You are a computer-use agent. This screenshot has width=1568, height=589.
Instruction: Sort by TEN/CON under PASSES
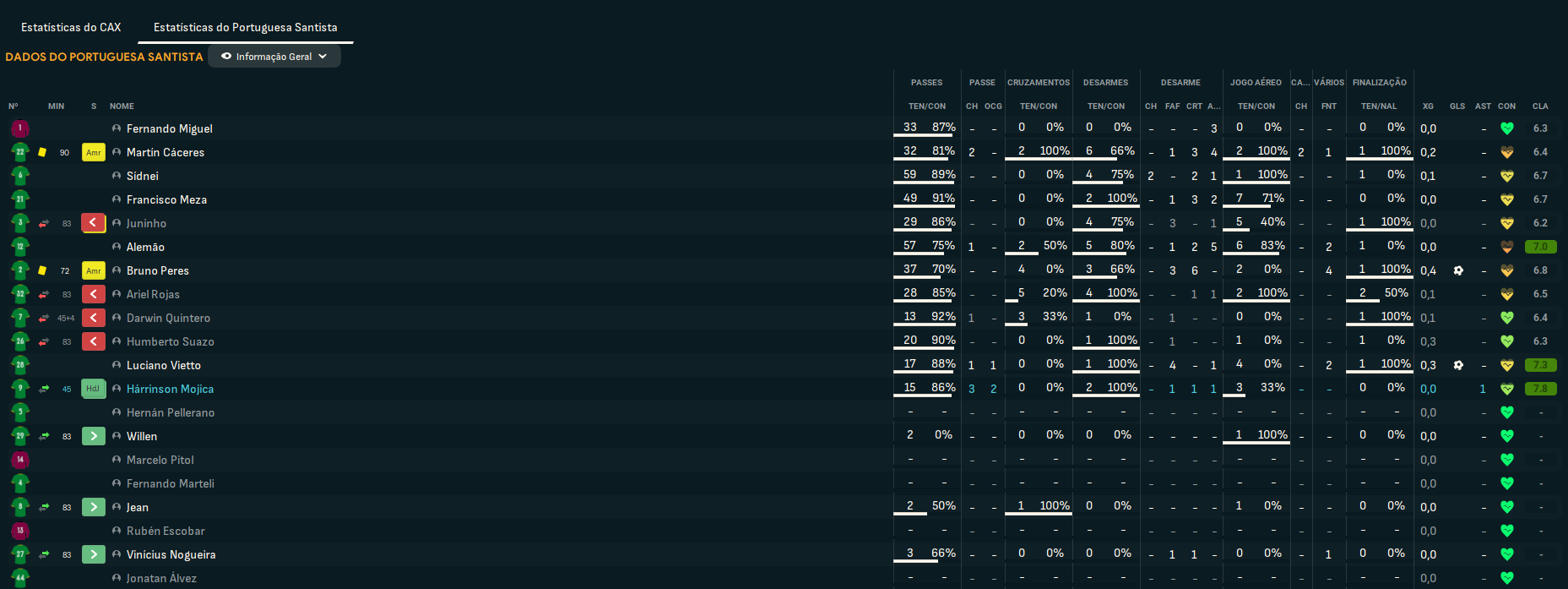click(927, 106)
